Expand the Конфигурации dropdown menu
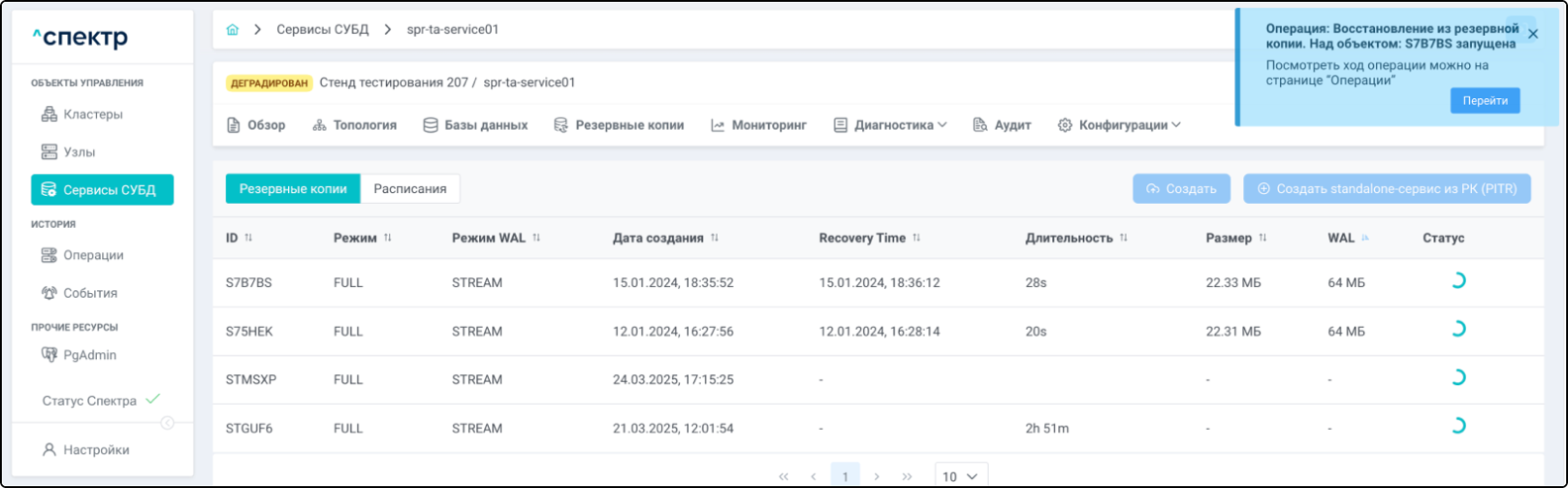 click(x=1120, y=126)
